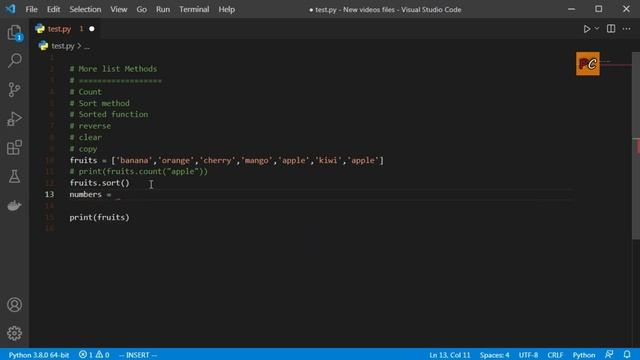
Task: Change line ending via CRLF
Action: click(555, 355)
